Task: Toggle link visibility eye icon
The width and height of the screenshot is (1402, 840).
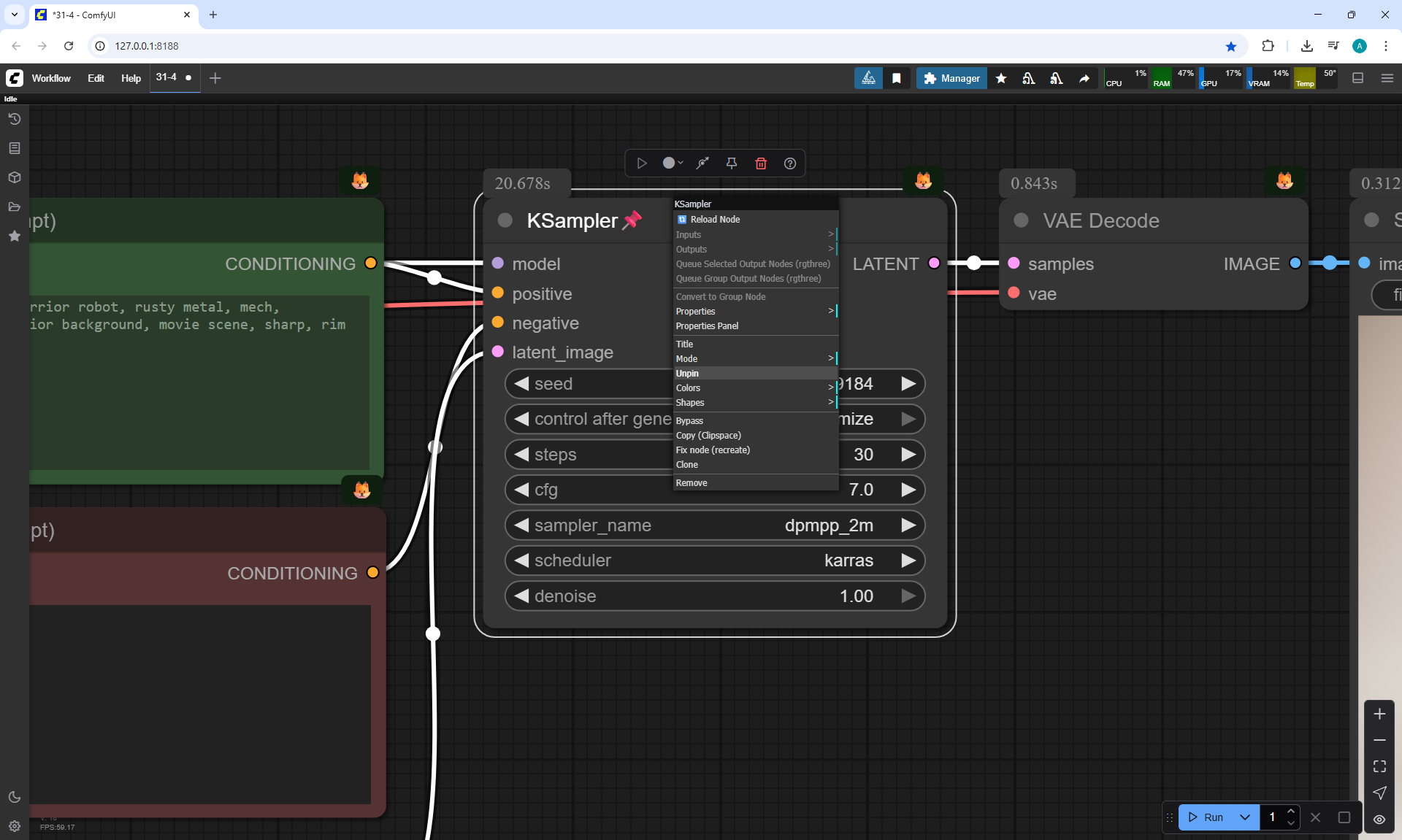Action: pos(1379,819)
